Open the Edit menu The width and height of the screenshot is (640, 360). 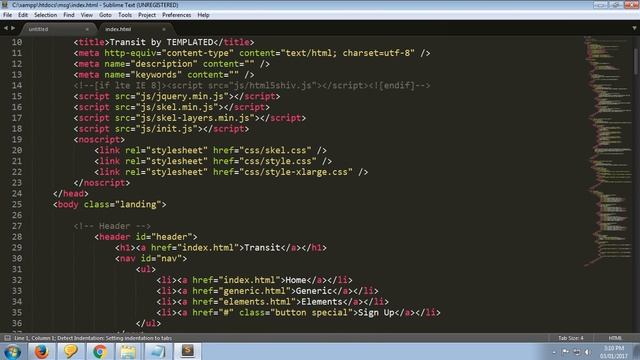[x=23, y=15]
